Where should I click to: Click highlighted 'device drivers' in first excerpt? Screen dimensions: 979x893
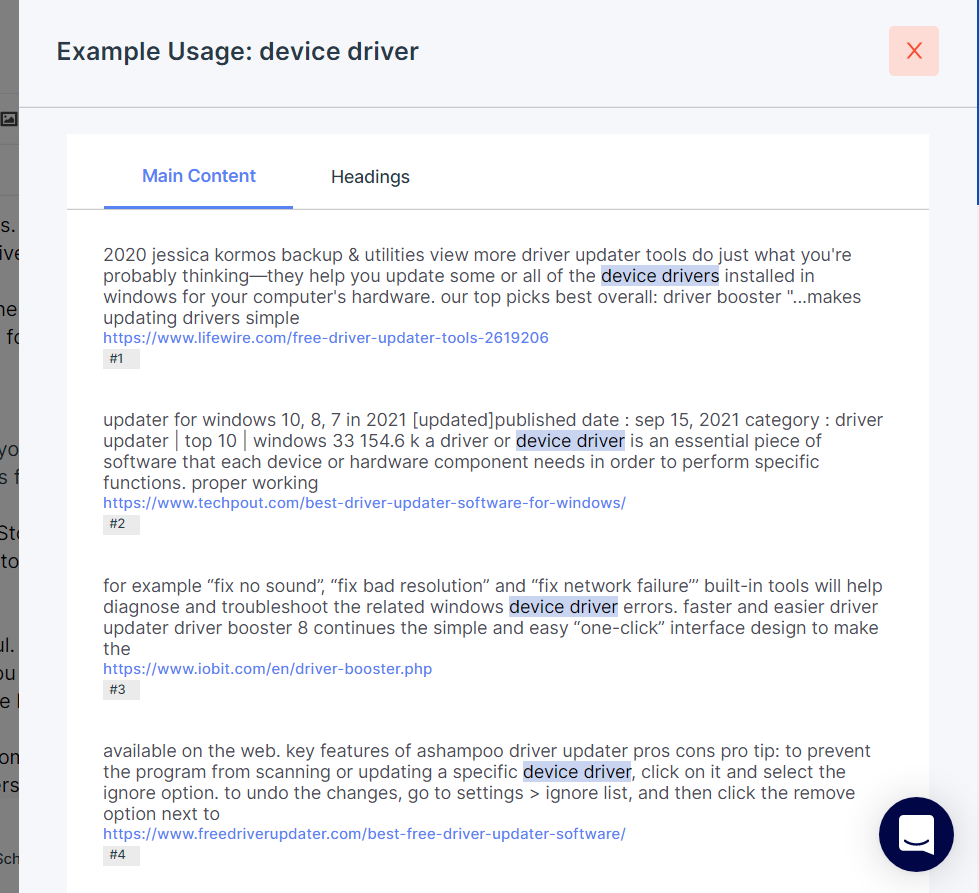pos(660,276)
